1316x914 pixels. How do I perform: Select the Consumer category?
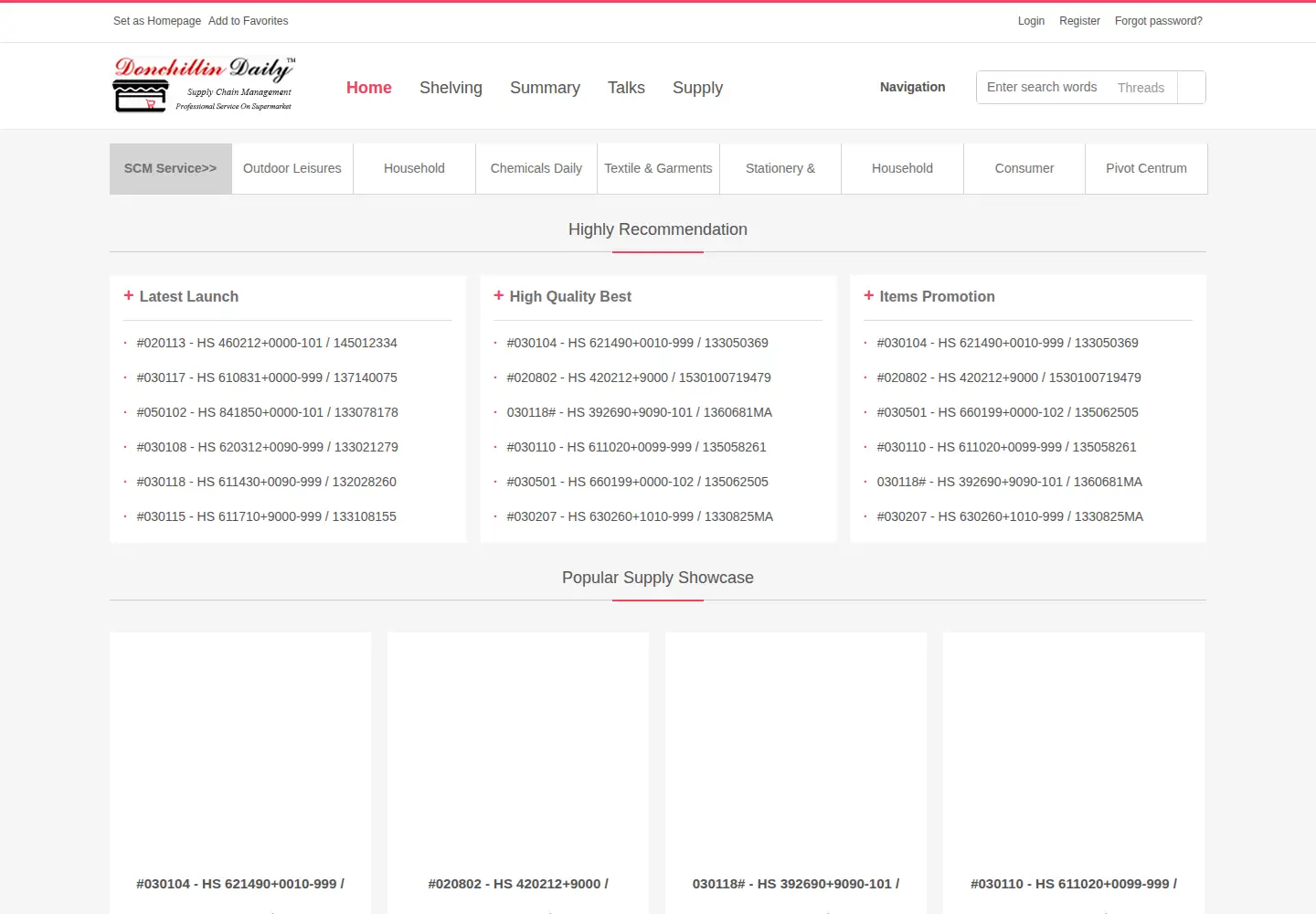point(1024,168)
